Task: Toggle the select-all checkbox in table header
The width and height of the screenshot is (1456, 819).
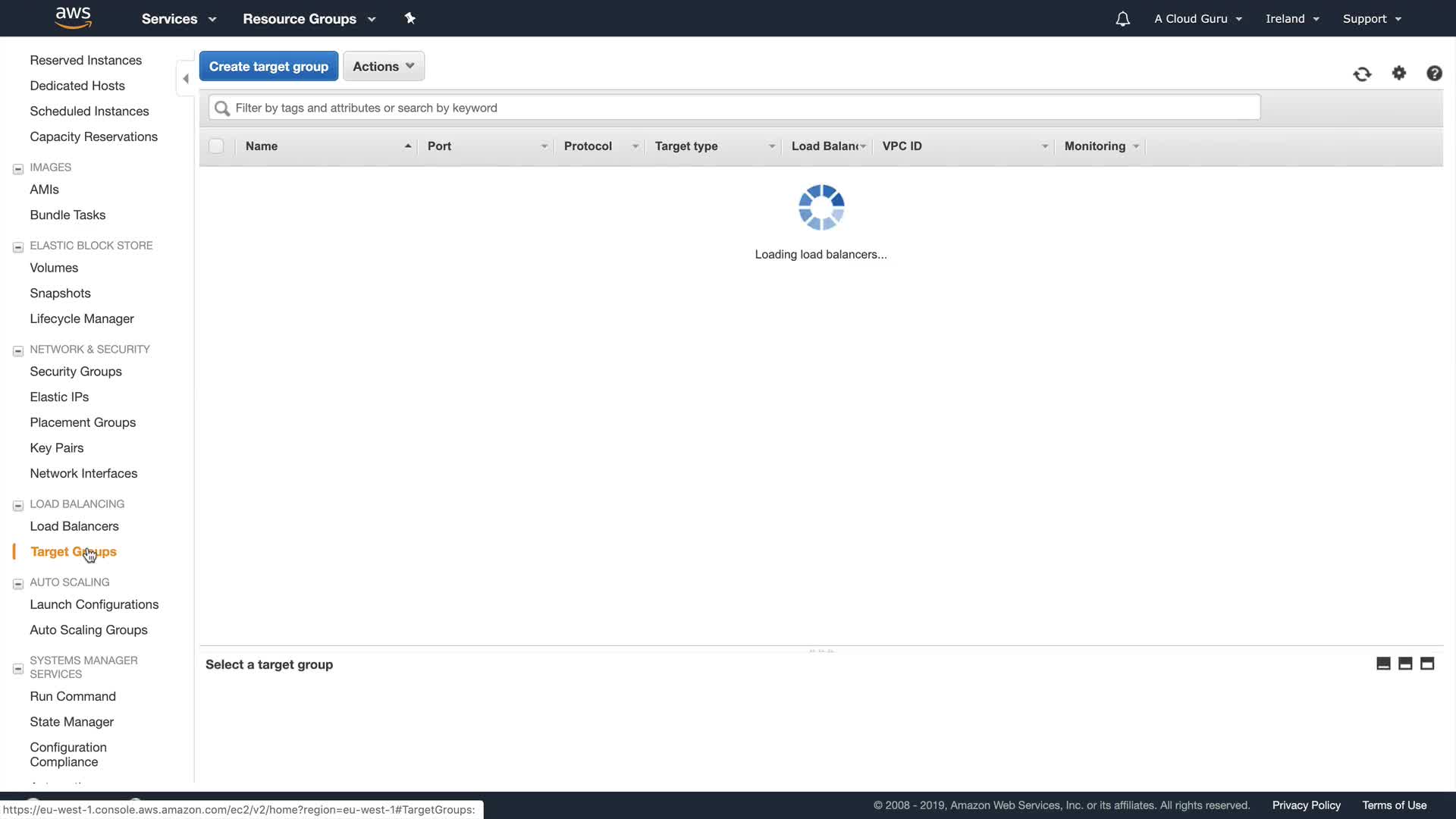Action: pos(216,146)
